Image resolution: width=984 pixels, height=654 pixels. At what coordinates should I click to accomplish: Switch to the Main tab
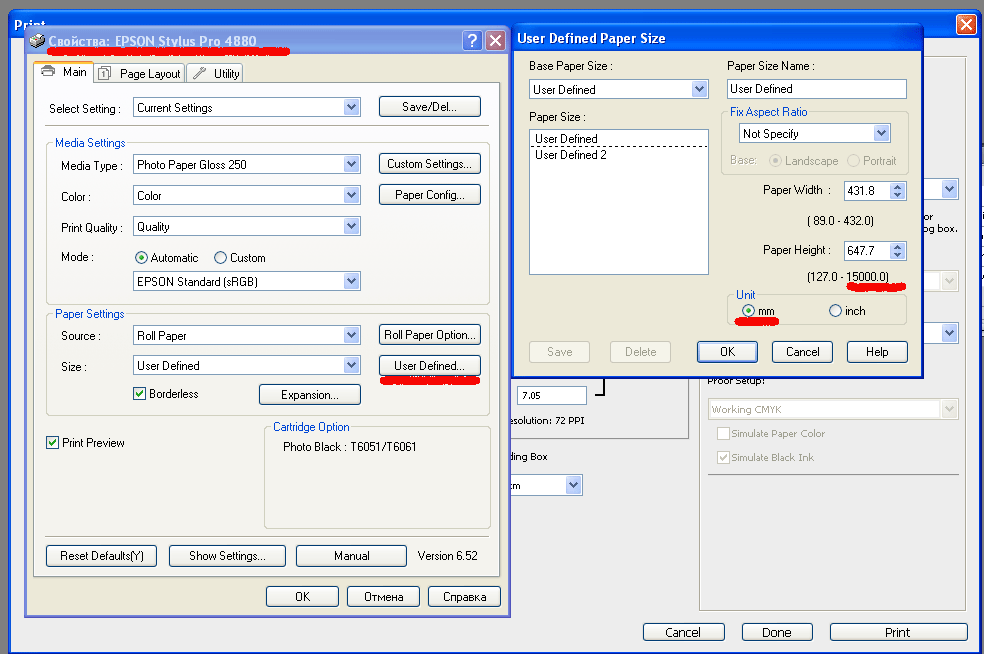(64, 72)
